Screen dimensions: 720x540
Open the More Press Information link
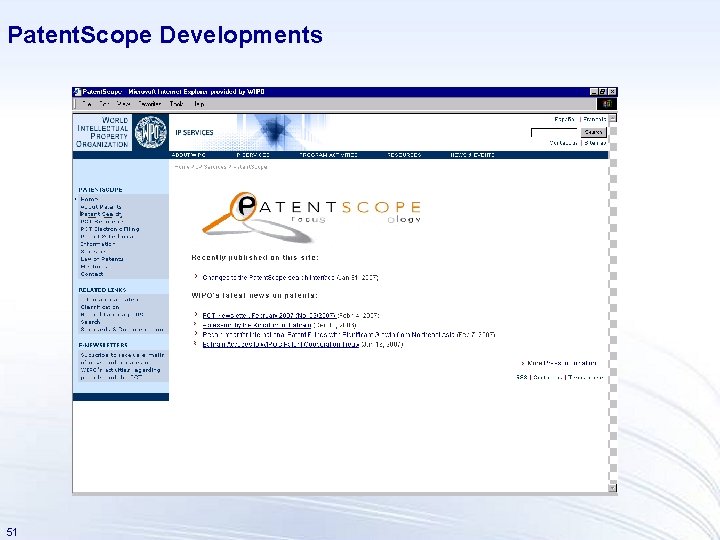pyautogui.click(x=562, y=363)
